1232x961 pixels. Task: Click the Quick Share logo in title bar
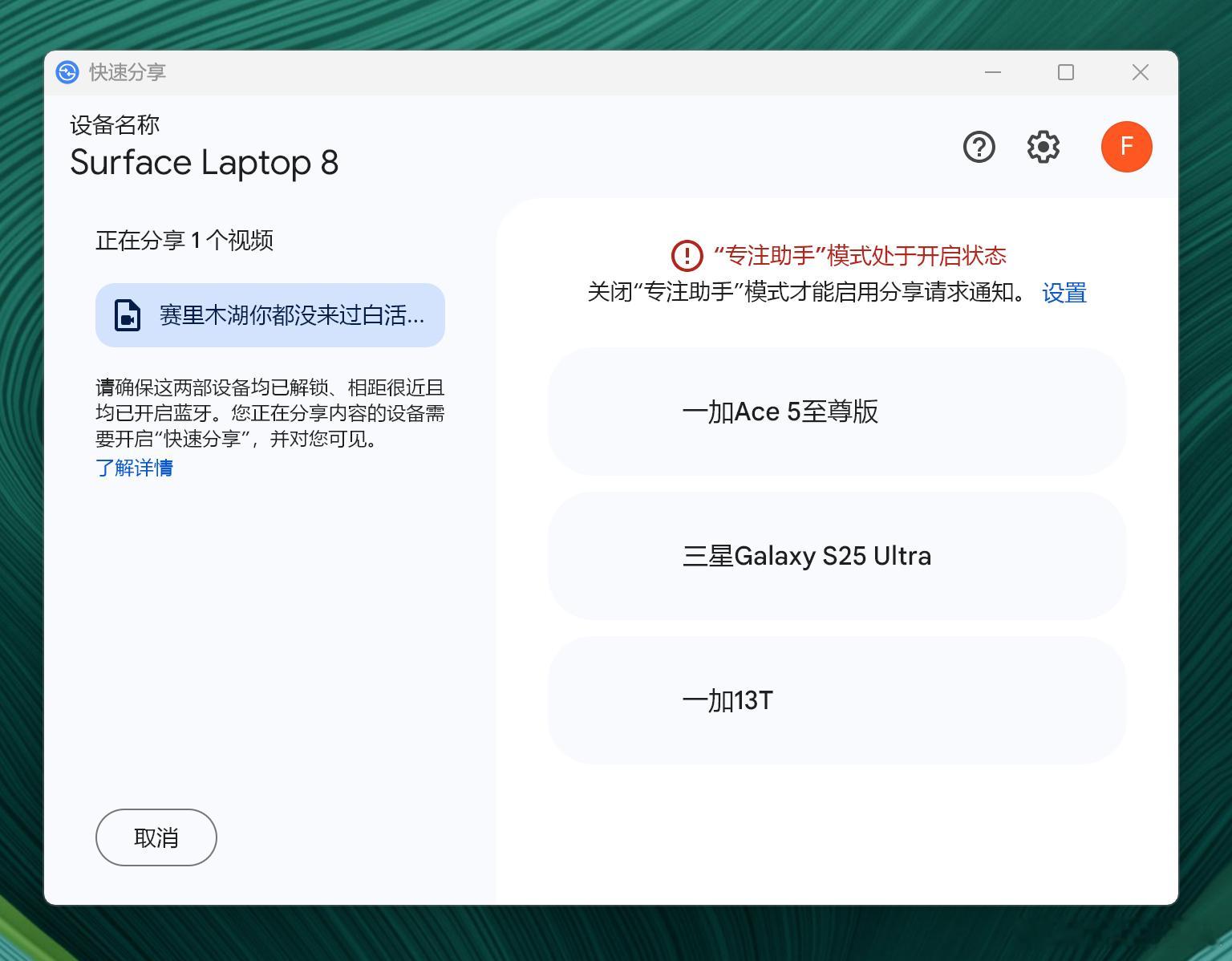pyautogui.click(x=67, y=72)
